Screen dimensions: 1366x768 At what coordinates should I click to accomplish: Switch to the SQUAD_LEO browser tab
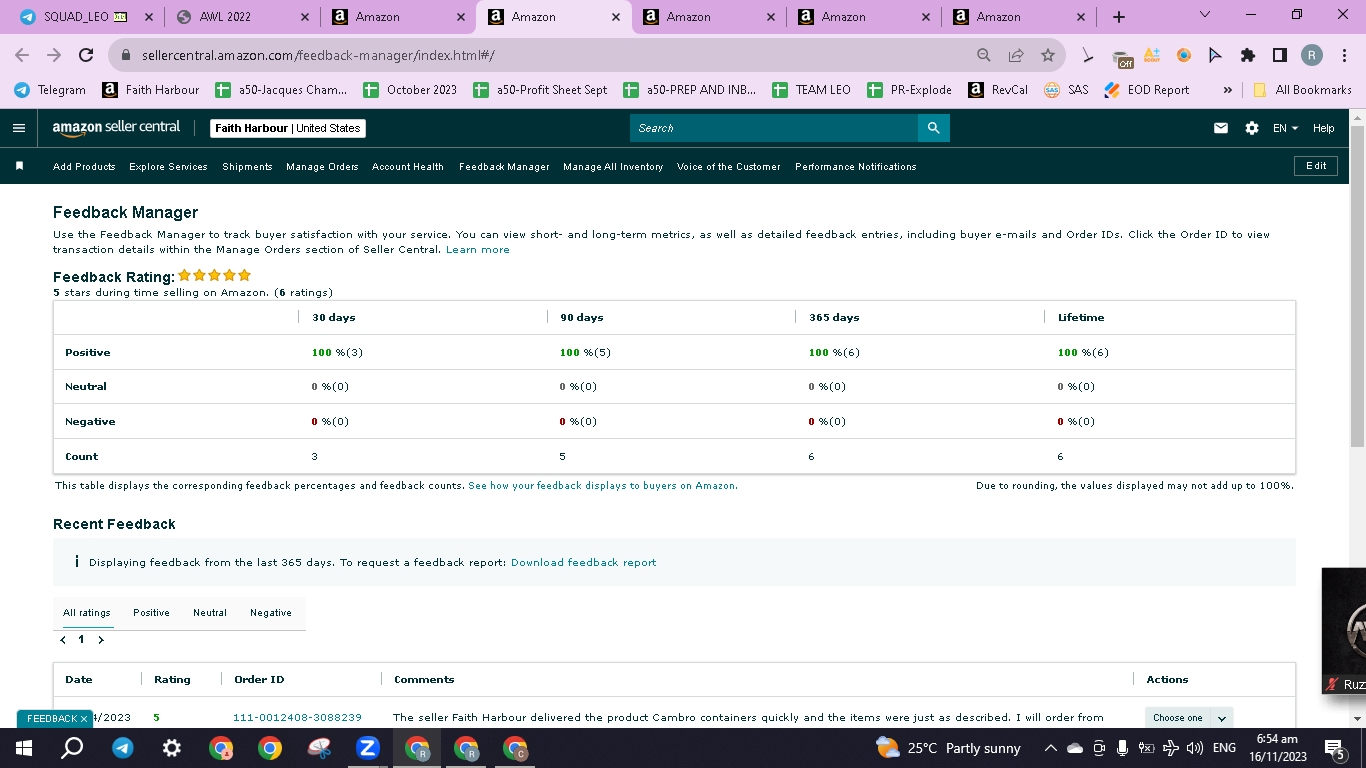tap(86, 17)
